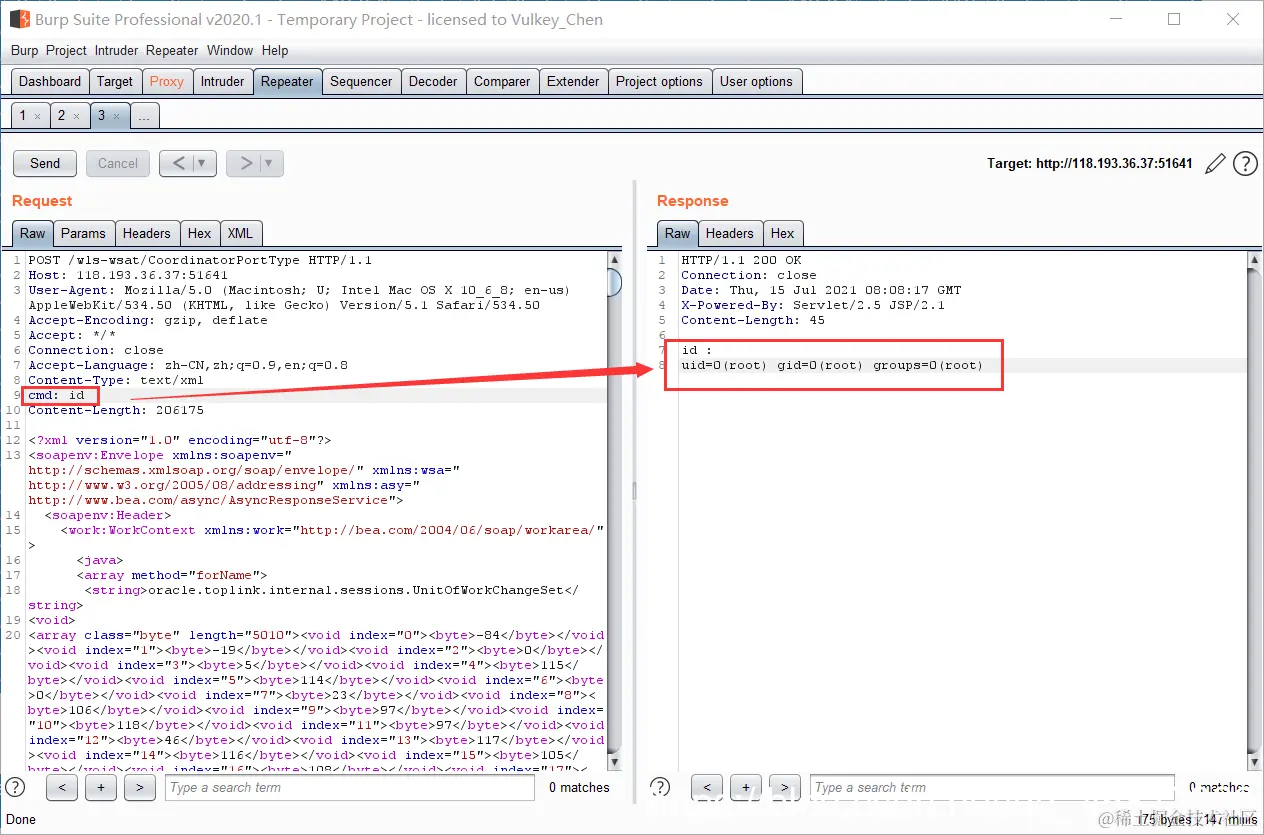The image size is (1264, 835).
Task: Click response search previous match button
Action: [x=707, y=787]
